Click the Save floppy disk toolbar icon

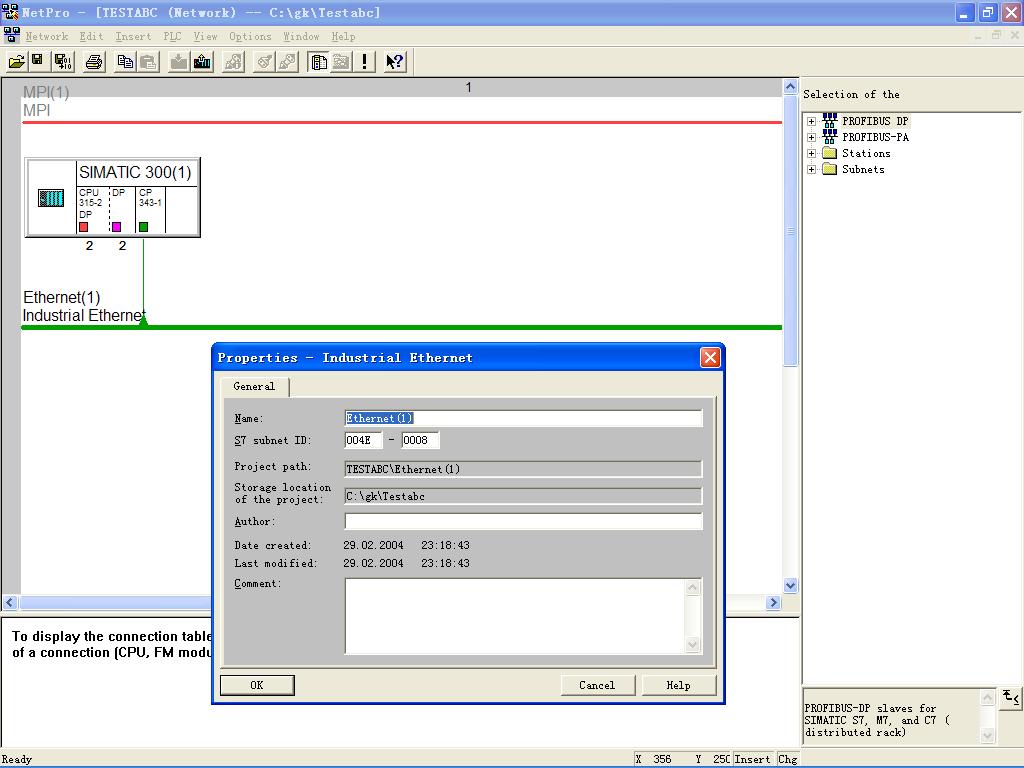pyautogui.click(x=38, y=61)
